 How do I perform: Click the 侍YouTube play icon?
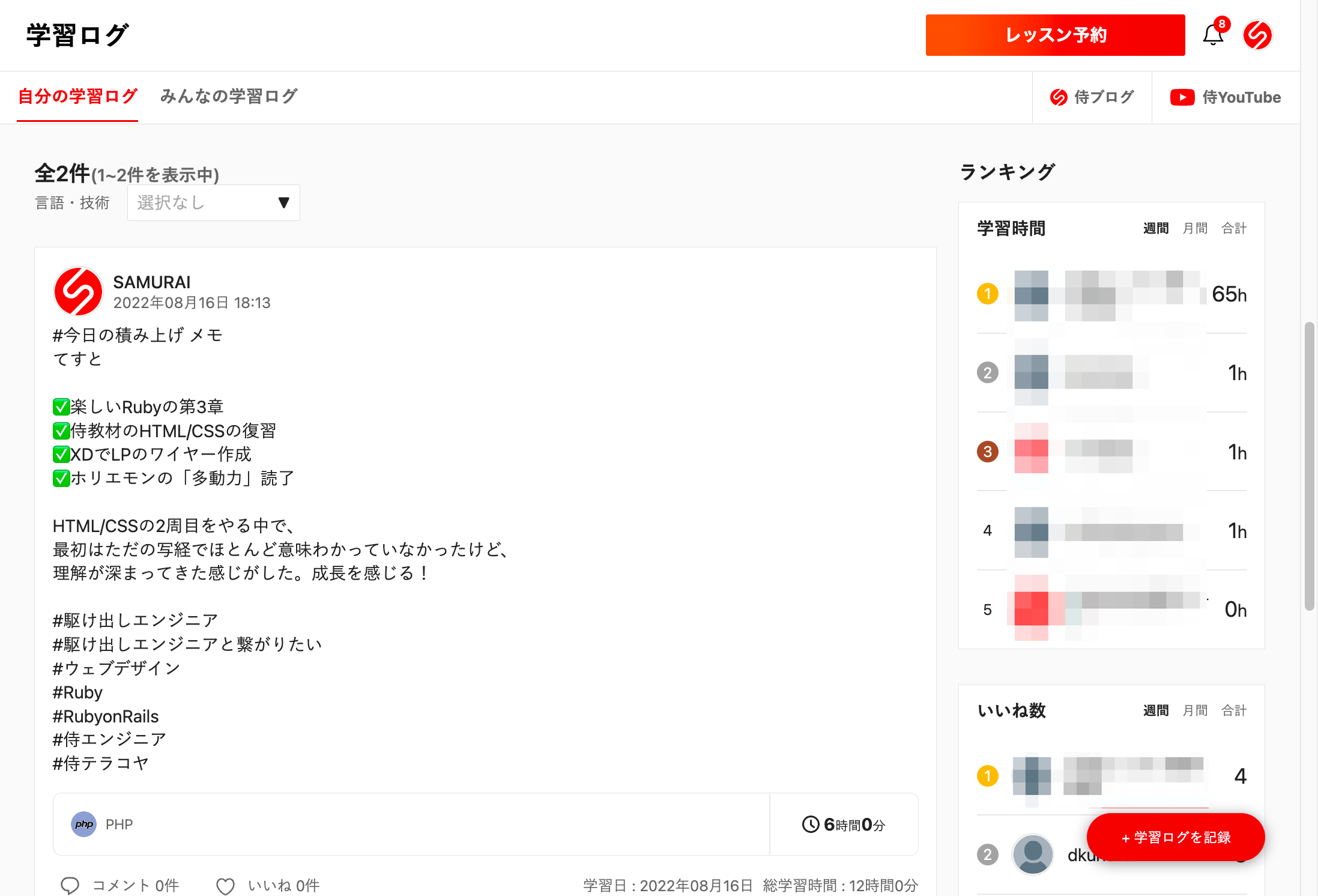click(x=1182, y=97)
